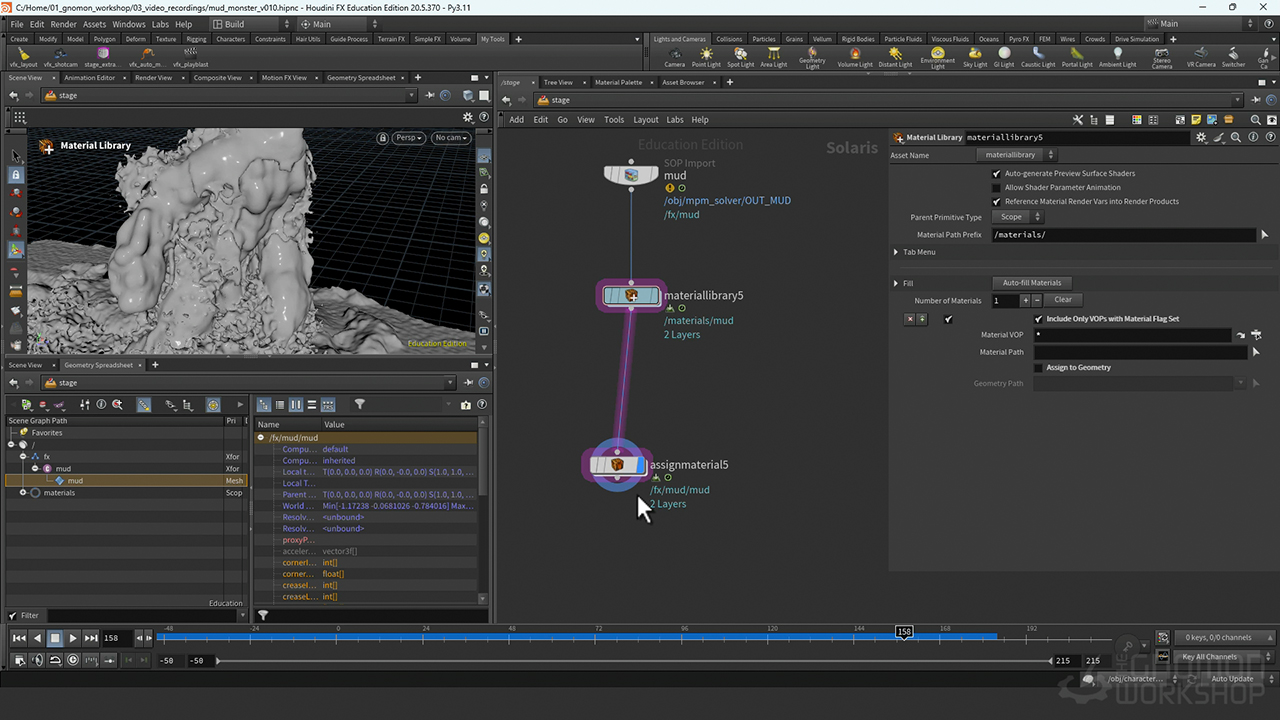
Task: Select the Point Light shelf tool
Action: 706,54
